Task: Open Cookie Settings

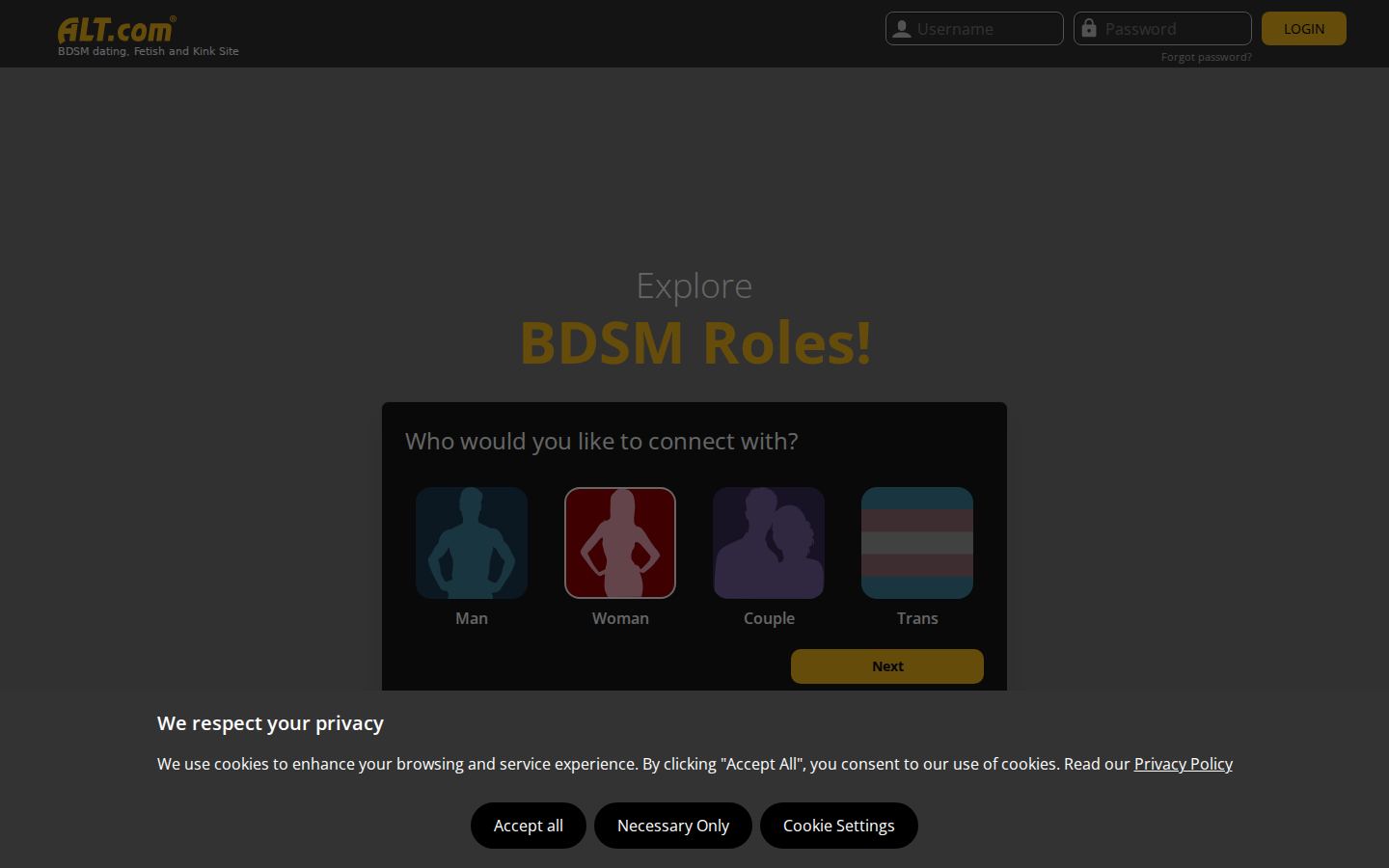Action: point(839,826)
